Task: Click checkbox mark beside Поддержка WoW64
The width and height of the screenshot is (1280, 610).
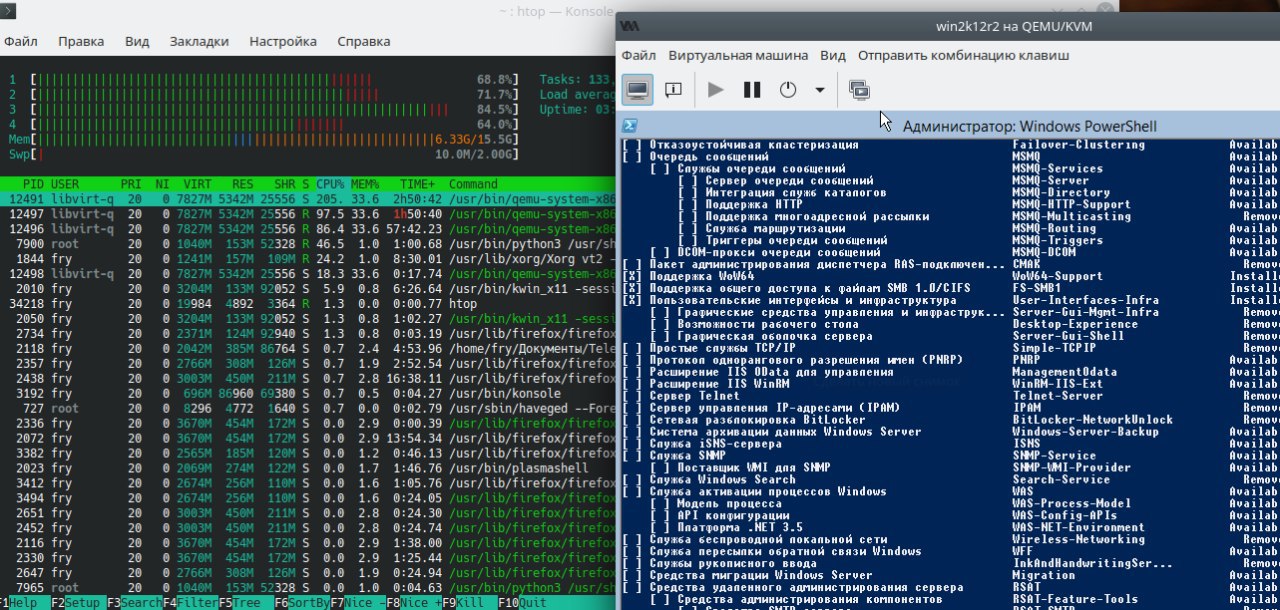Action: (632, 276)
